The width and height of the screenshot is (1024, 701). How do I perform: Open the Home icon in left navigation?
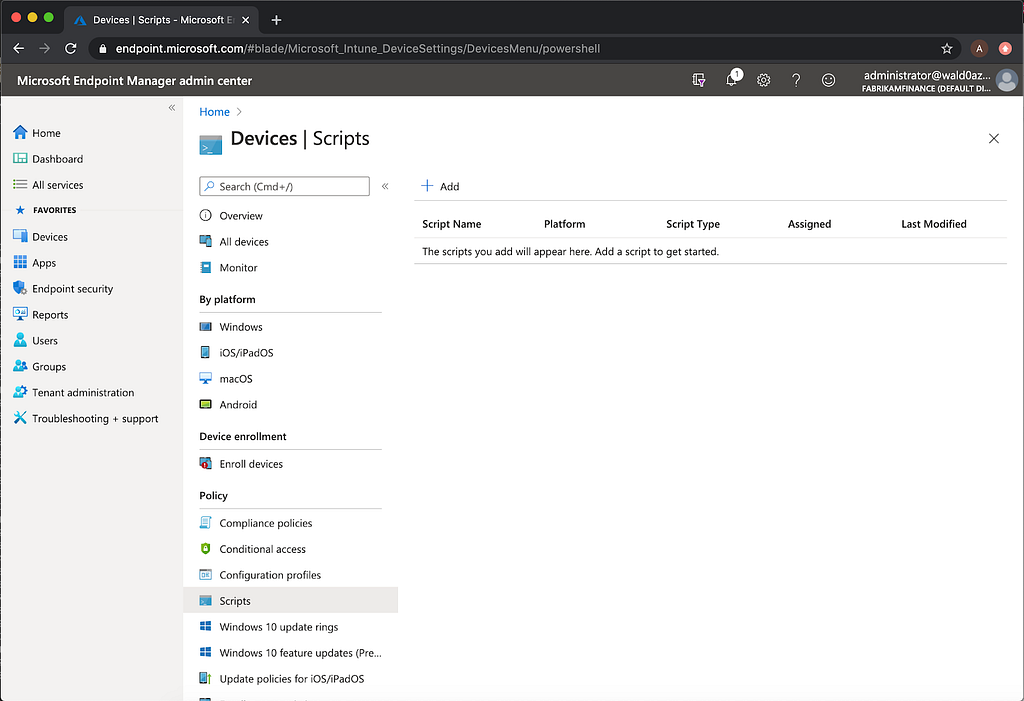[20, 133]
